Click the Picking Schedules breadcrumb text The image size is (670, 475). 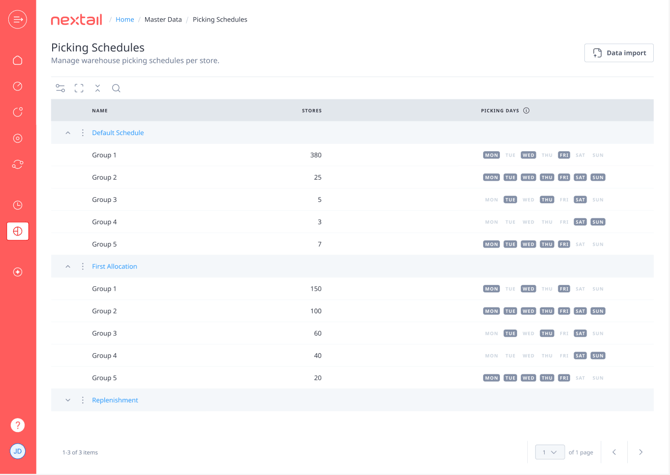[220, 20]
